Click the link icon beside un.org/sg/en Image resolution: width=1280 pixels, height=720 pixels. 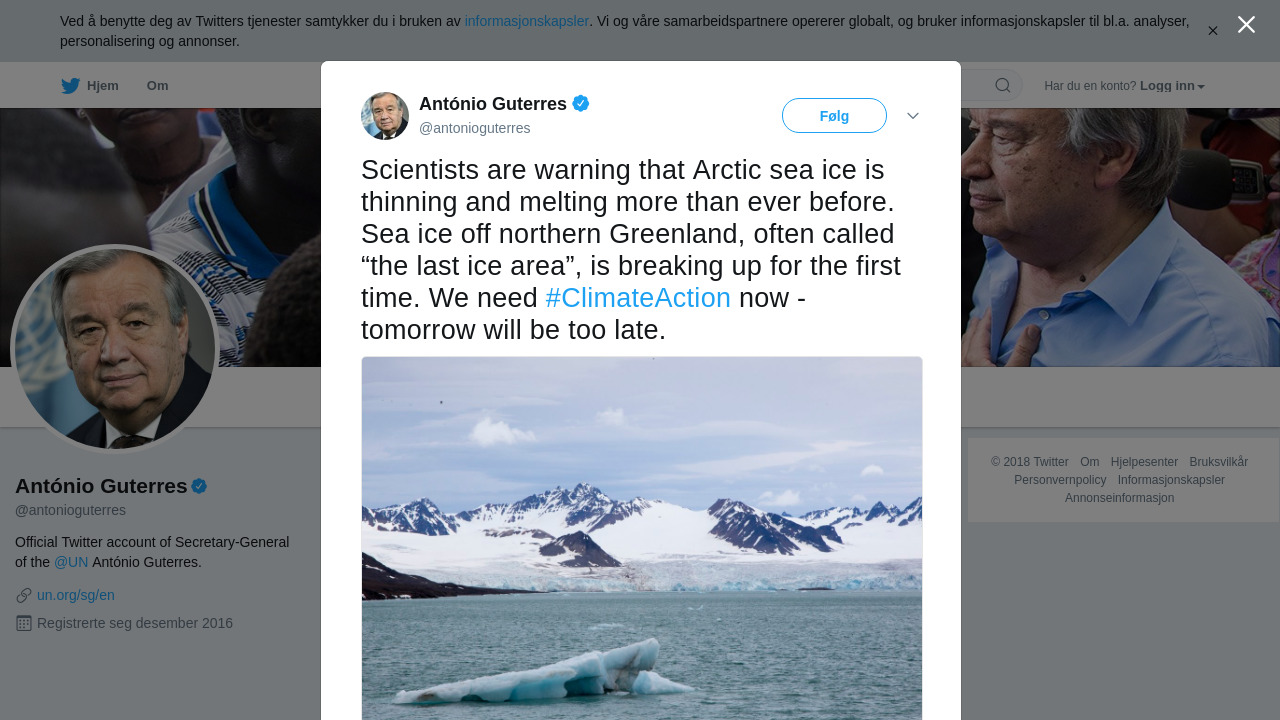24,595
